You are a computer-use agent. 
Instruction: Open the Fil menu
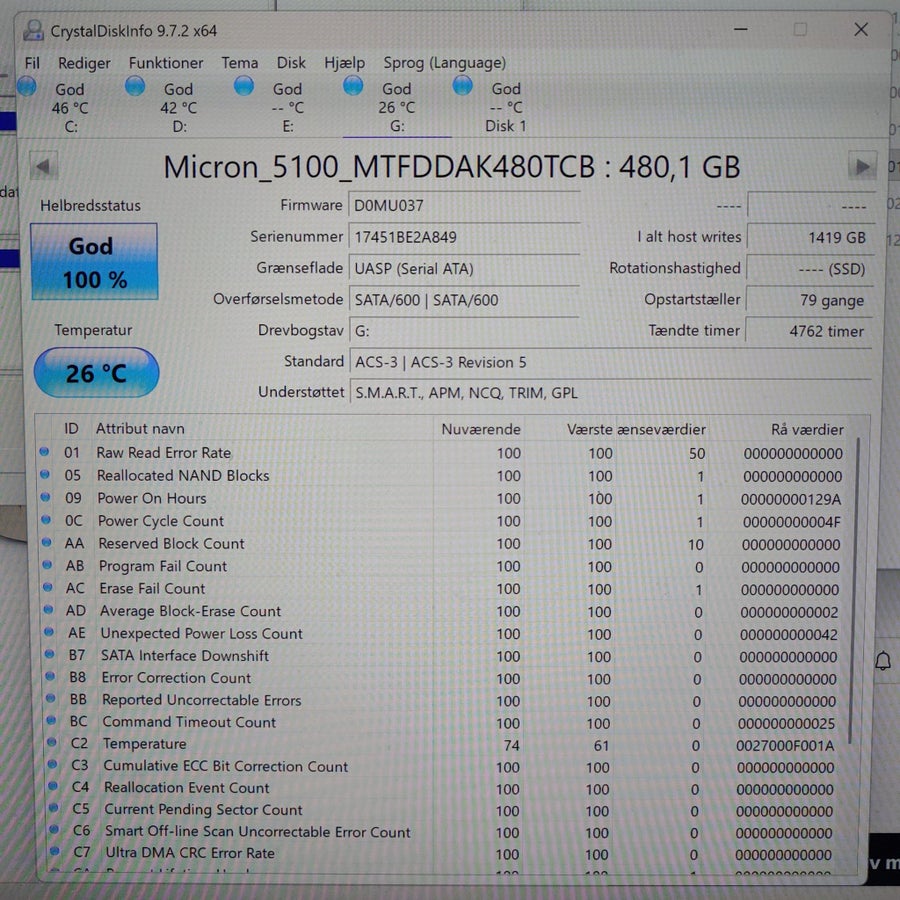[x=32, y=63]
